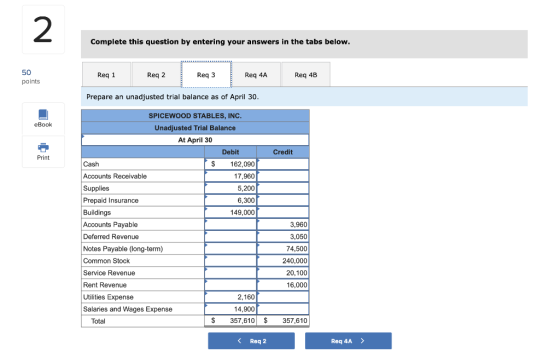560x364 pixels.
Task: Click the Buildings debit field
Action: click(x=230, y=212)
